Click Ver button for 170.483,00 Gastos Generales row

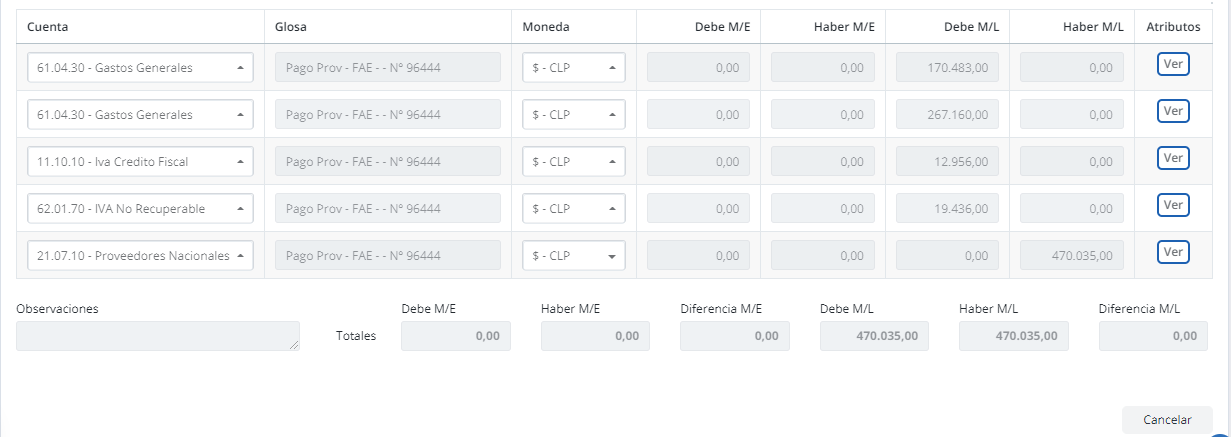click(1173, 64)
